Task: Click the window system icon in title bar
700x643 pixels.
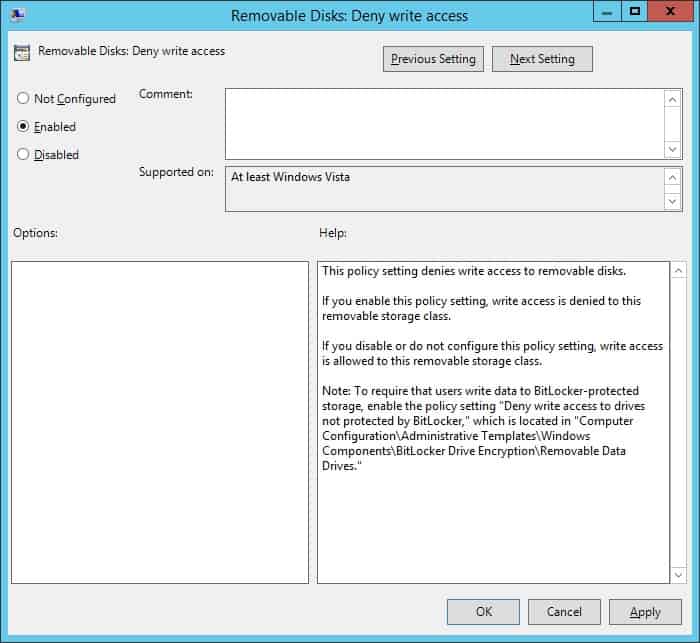Action: point(18,15)
